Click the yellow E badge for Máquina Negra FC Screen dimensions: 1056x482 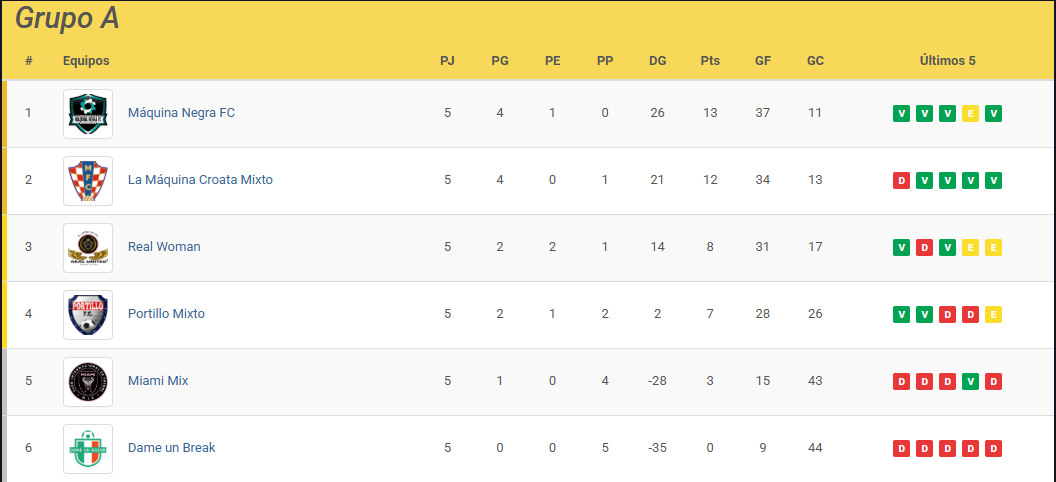click(970, 114)
